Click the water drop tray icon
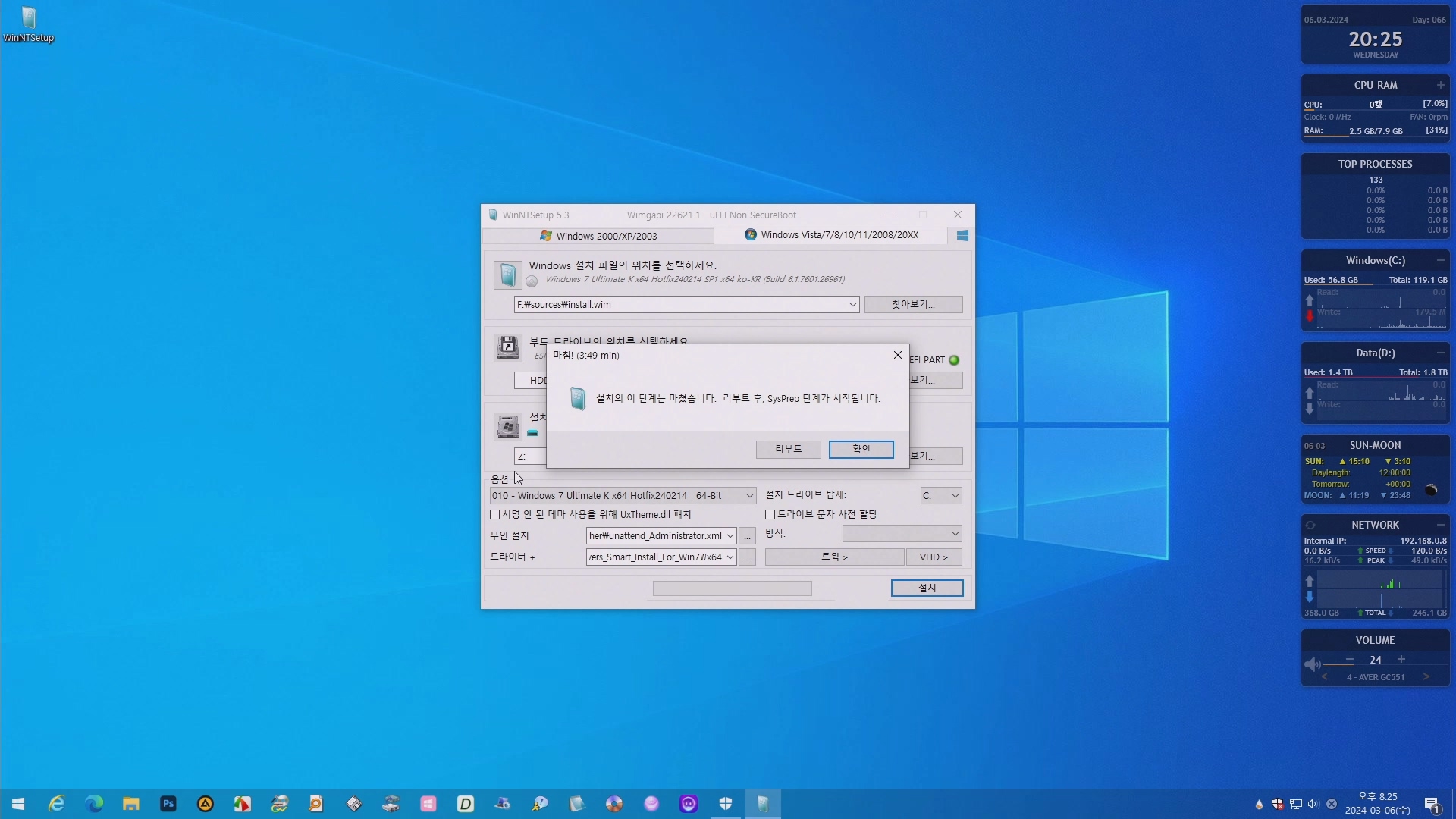The height and width of the screenshot is (819, 1456). coord(1260,804)
